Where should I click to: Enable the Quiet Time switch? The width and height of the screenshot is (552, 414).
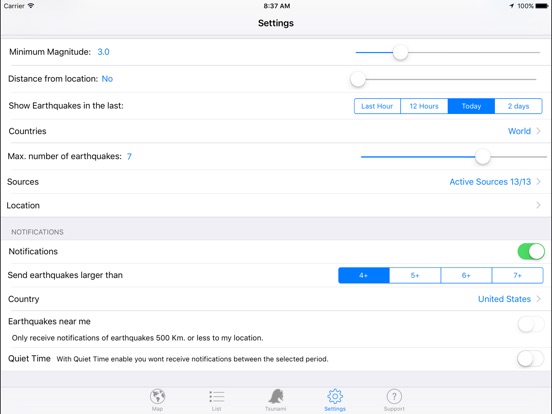(x=531, y=359)
